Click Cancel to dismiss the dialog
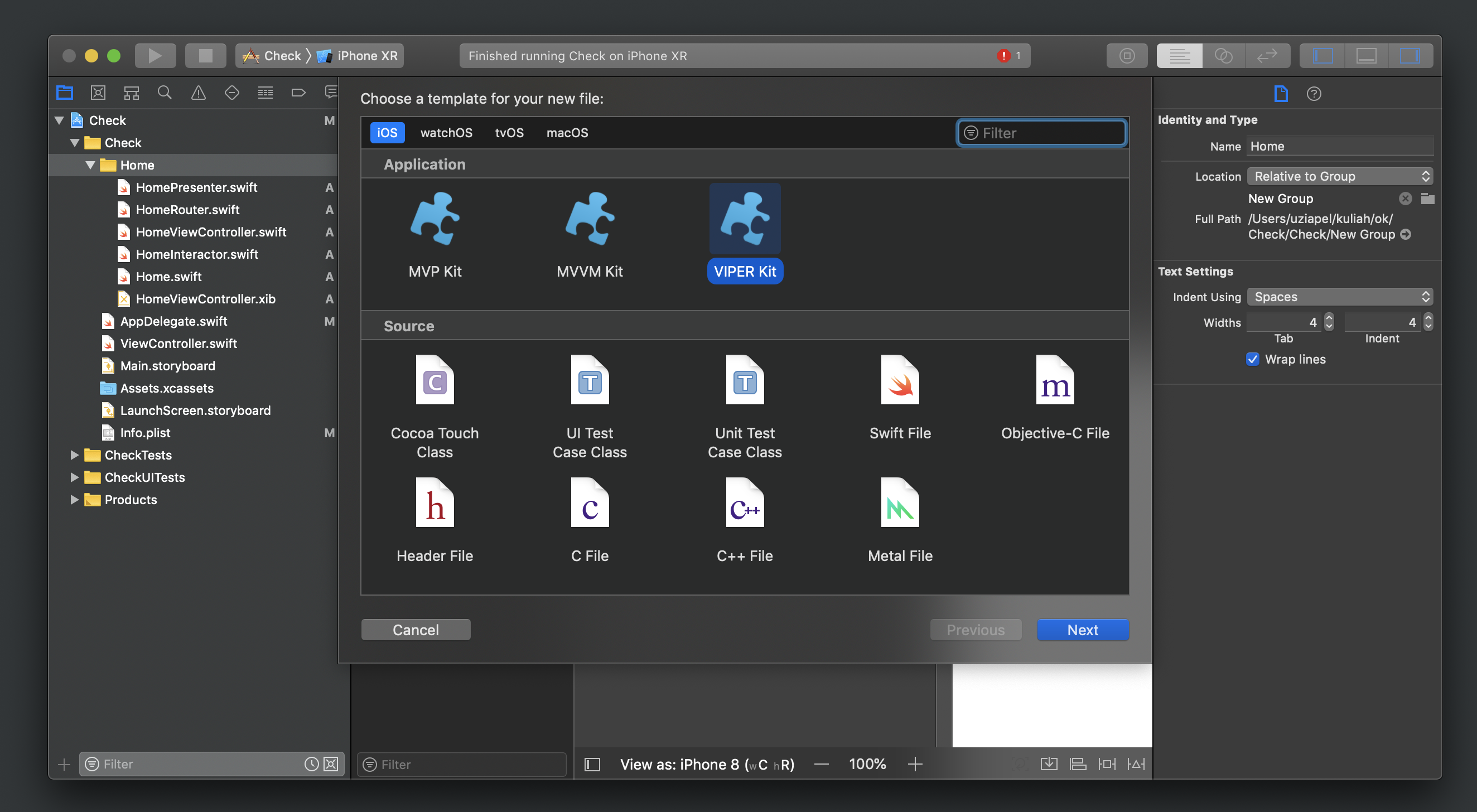This screenshot has width=1477, height=812. [x=415, y=629]
